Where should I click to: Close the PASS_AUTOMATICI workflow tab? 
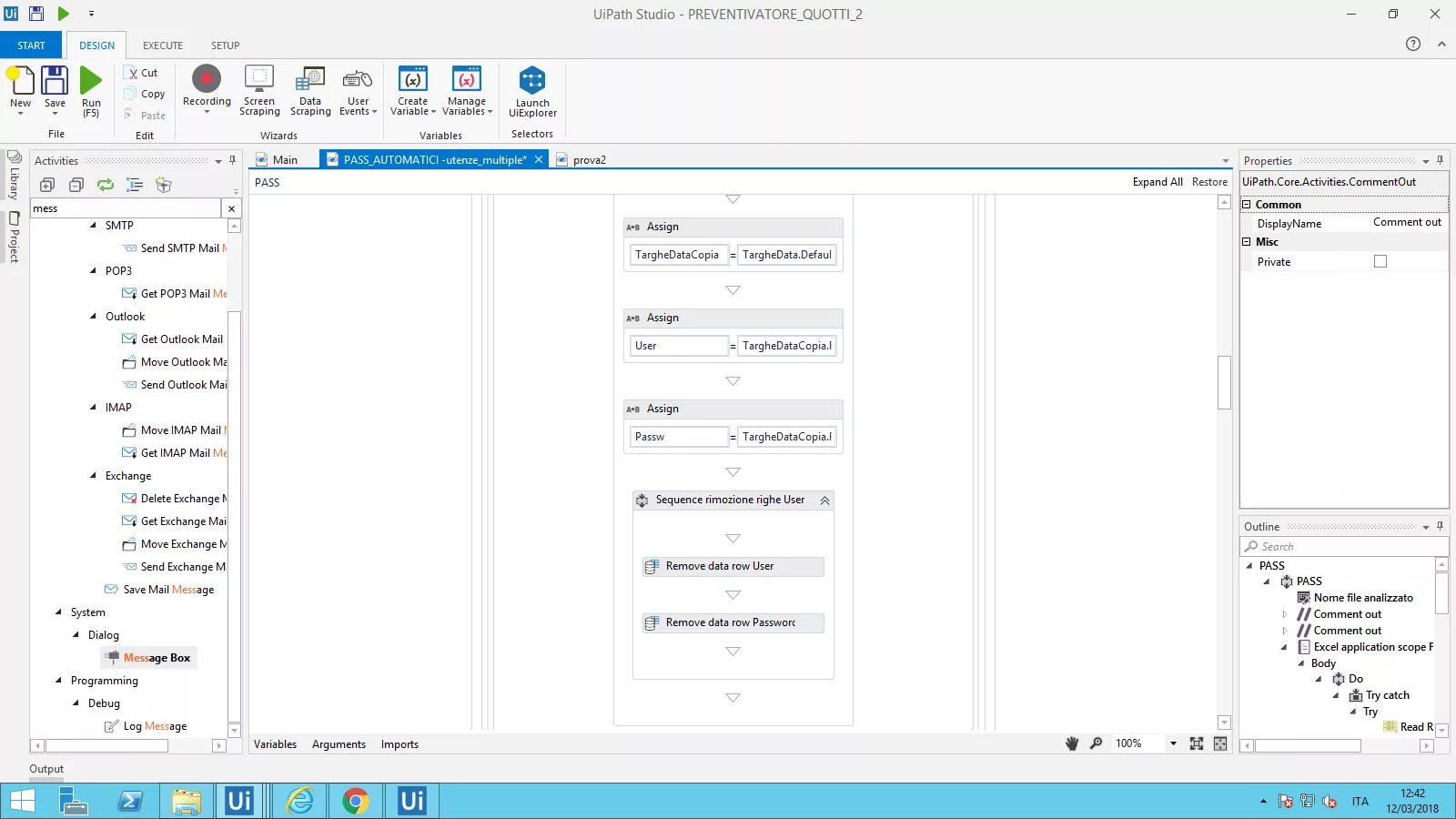pyautogui.click(x=539, y=159)
